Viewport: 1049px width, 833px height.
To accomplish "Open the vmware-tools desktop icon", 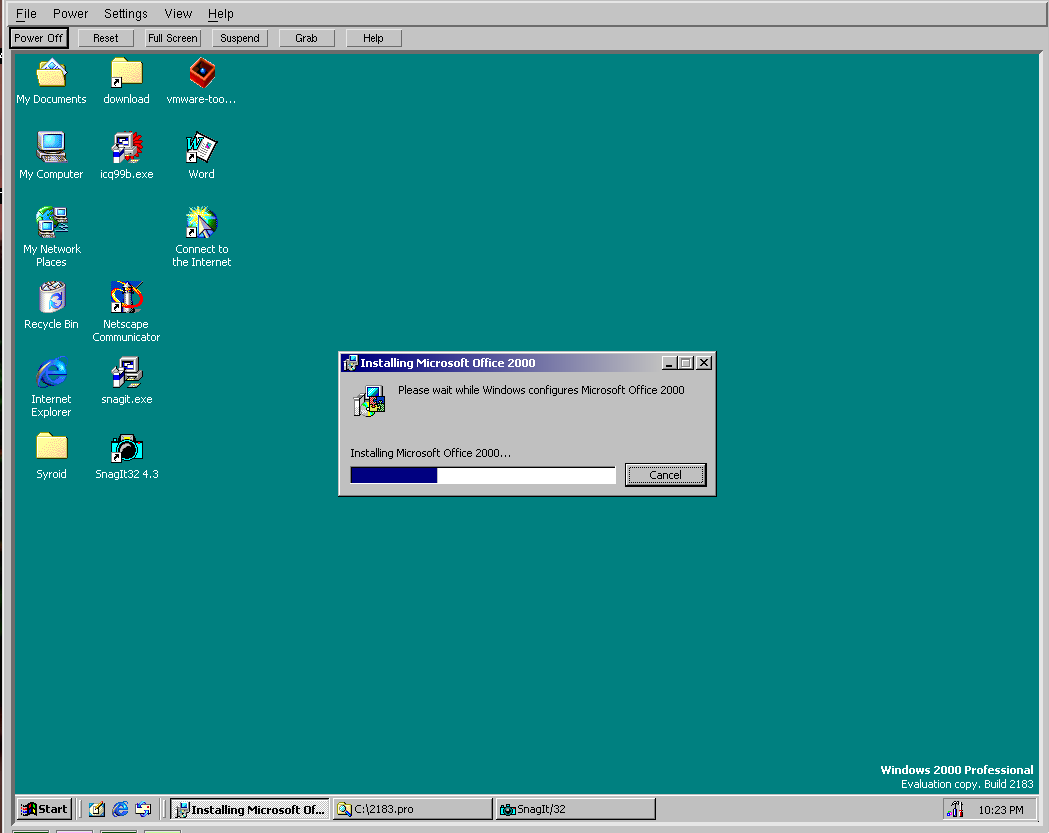I will (x=202, y=74).
